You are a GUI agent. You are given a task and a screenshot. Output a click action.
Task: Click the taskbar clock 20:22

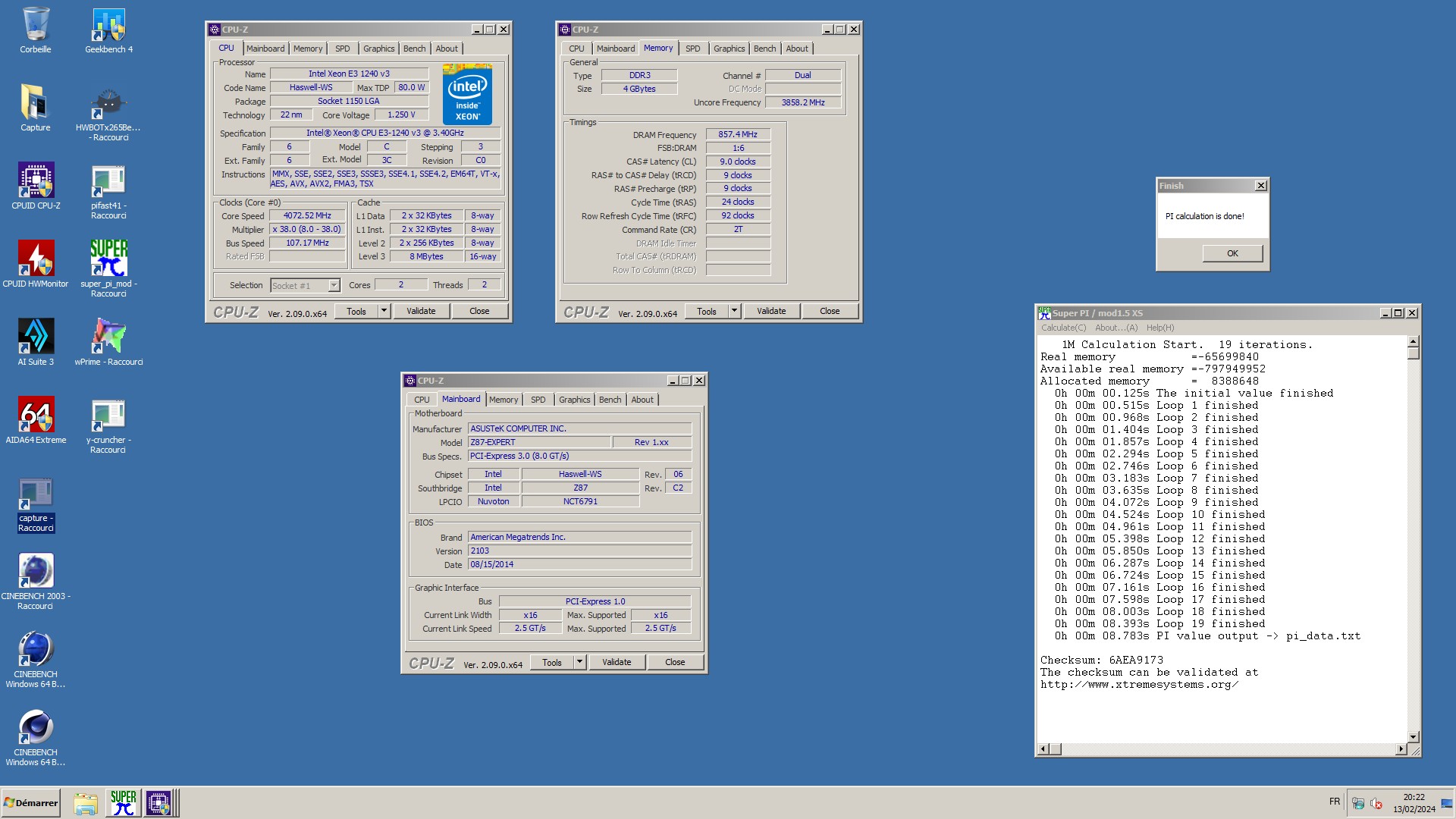click(x=1414, y=797)
